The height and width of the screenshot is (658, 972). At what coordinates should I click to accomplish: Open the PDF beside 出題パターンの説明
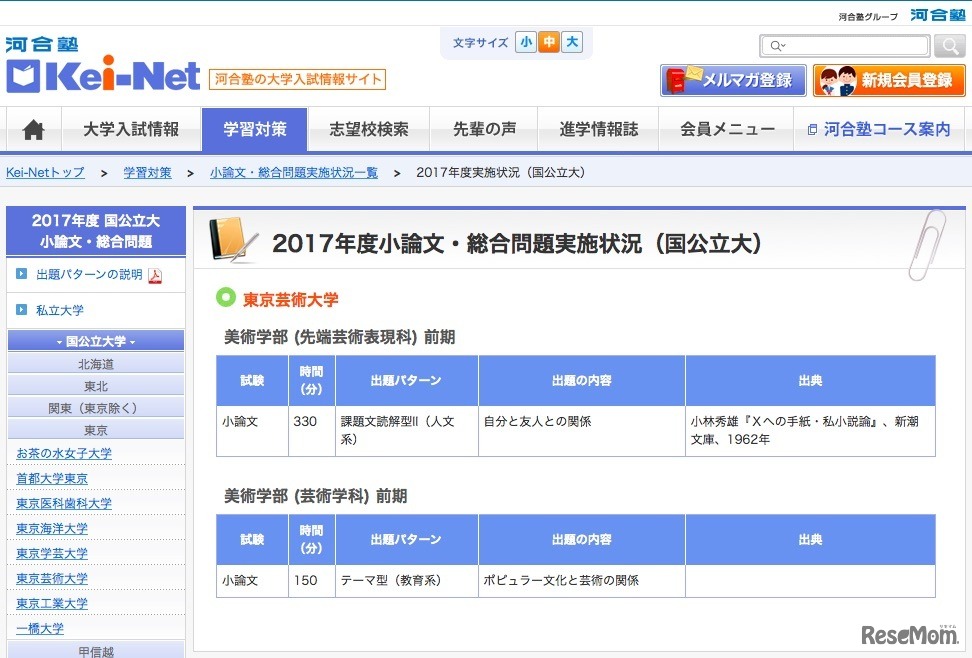(x=157, y=274)
